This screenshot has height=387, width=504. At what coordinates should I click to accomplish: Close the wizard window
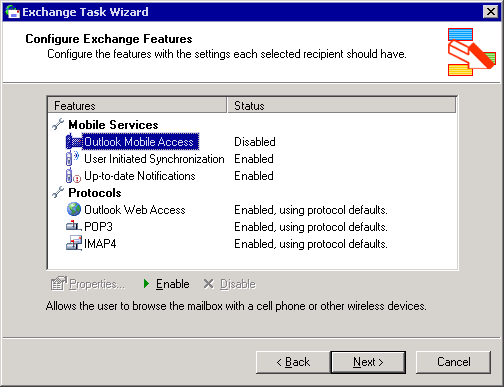pyautogui.click(x=490, y=12)
